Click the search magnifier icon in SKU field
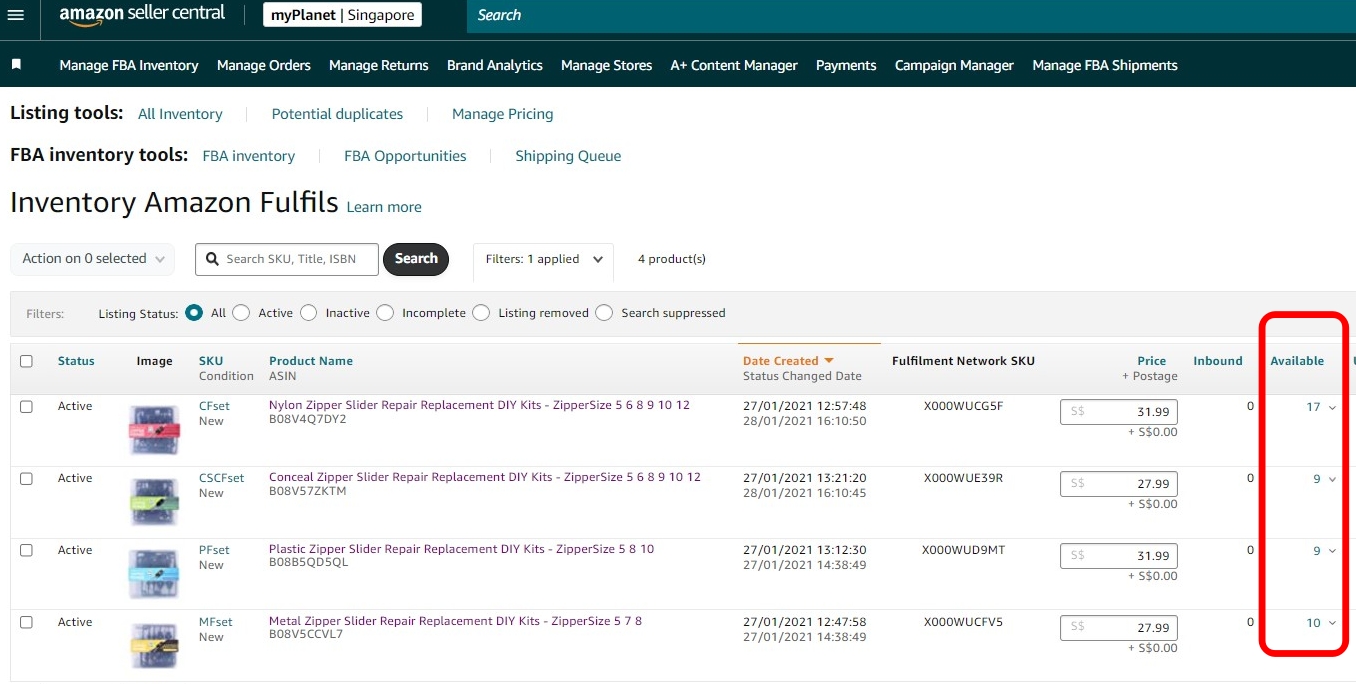Screen dimensions: 1356x684 pyautogui.click(x=212, y=259)
